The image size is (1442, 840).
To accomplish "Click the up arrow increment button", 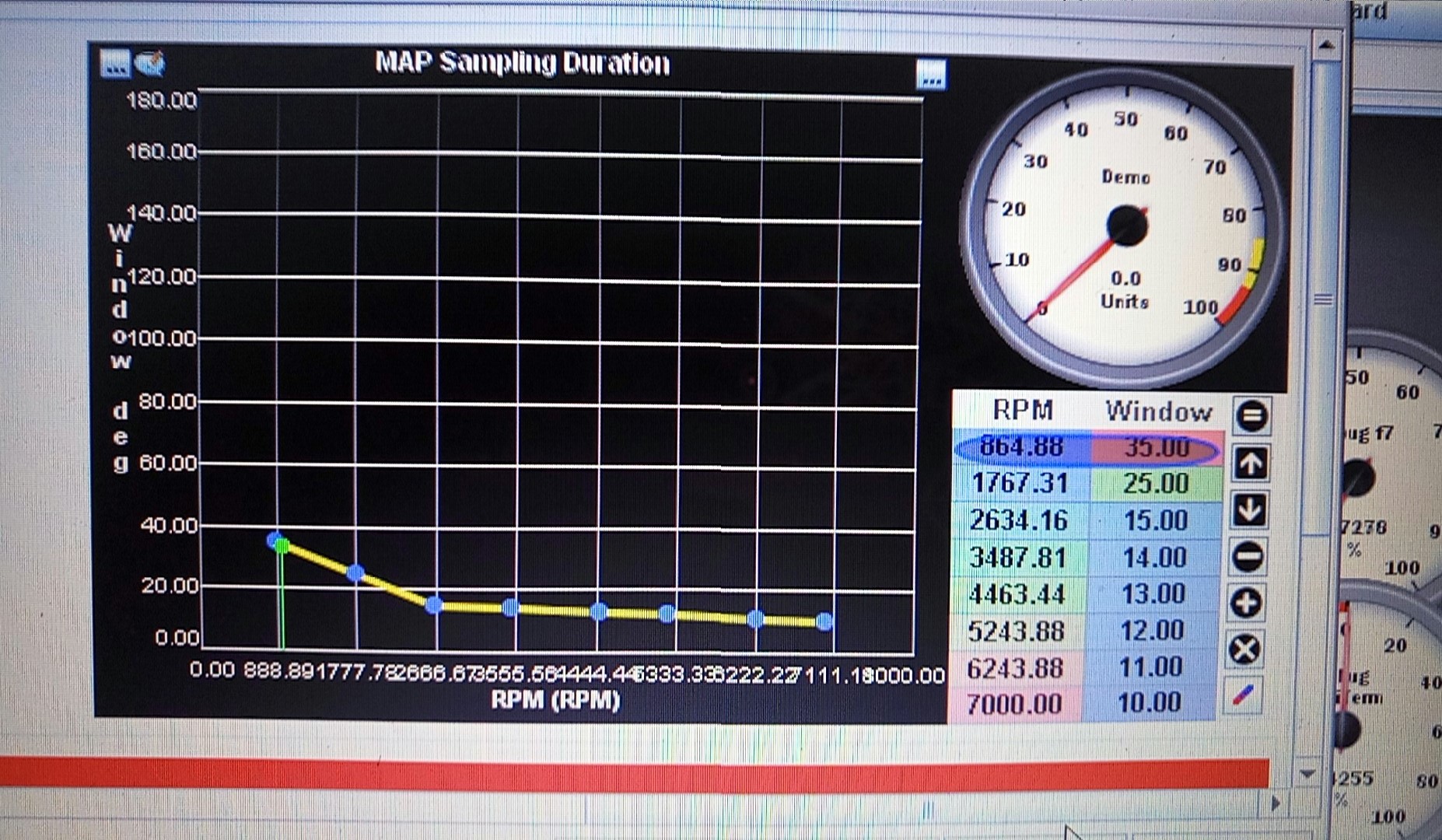I will (1250, 464).
